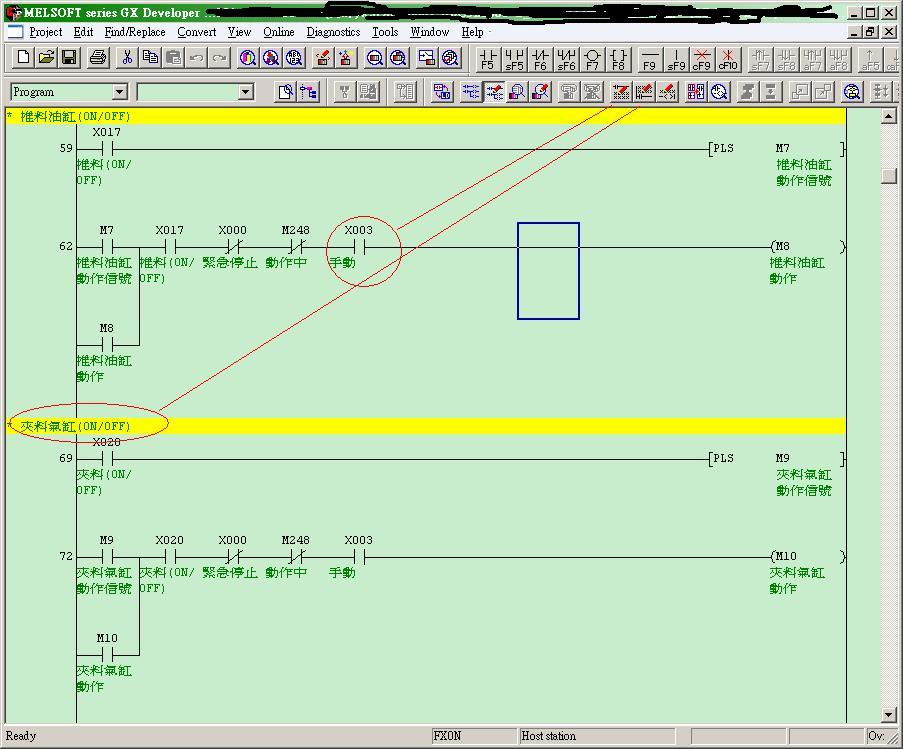This screenshot has height=749, width=903.
Task: Insert horizontal line F9
Action: [650, 59]
